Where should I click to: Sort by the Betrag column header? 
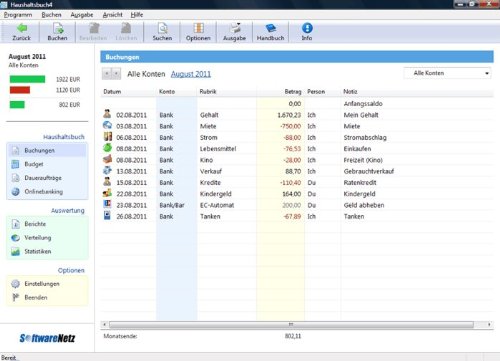click(293, 92)
